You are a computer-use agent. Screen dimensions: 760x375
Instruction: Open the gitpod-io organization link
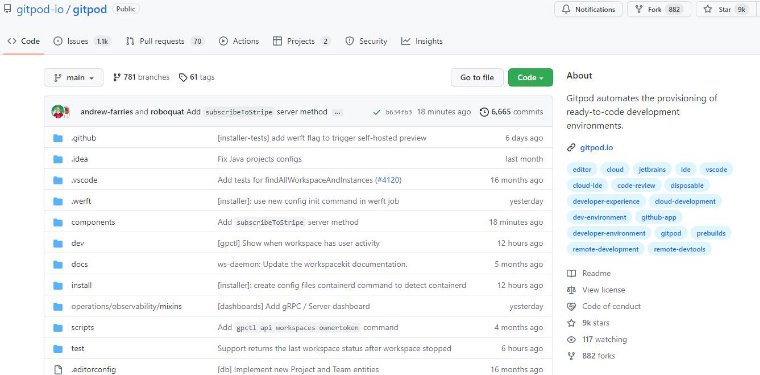(x=40, y=10)
